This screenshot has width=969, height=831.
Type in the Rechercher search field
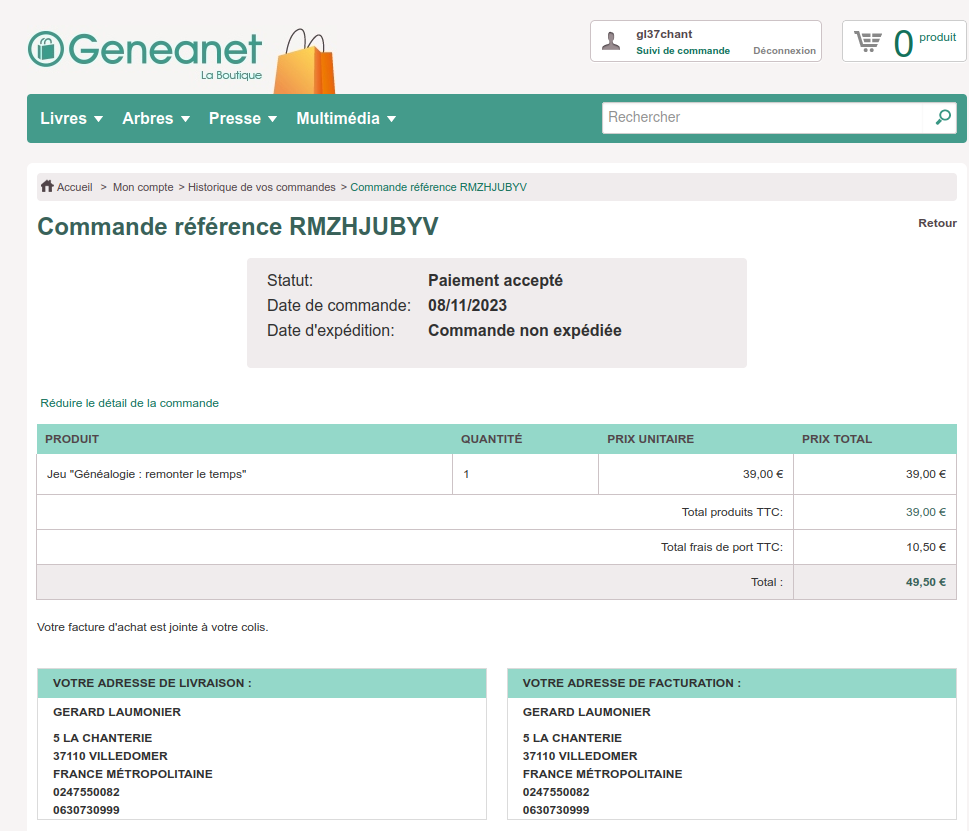click(762, 118)
